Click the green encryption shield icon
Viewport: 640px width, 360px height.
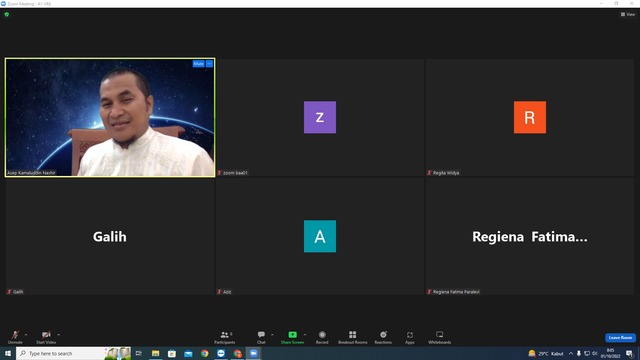7,14
